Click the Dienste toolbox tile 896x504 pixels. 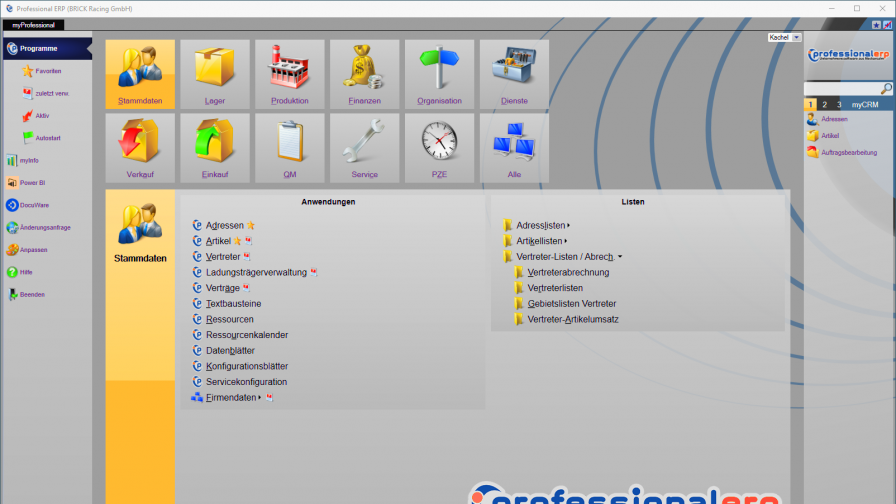click(x=514, y=74)
